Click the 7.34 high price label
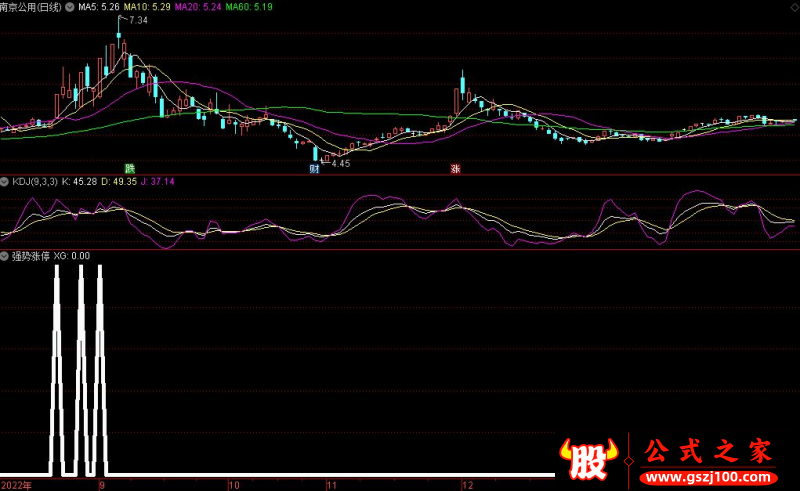This screenshot has height=491, width=800. point(138,21)
